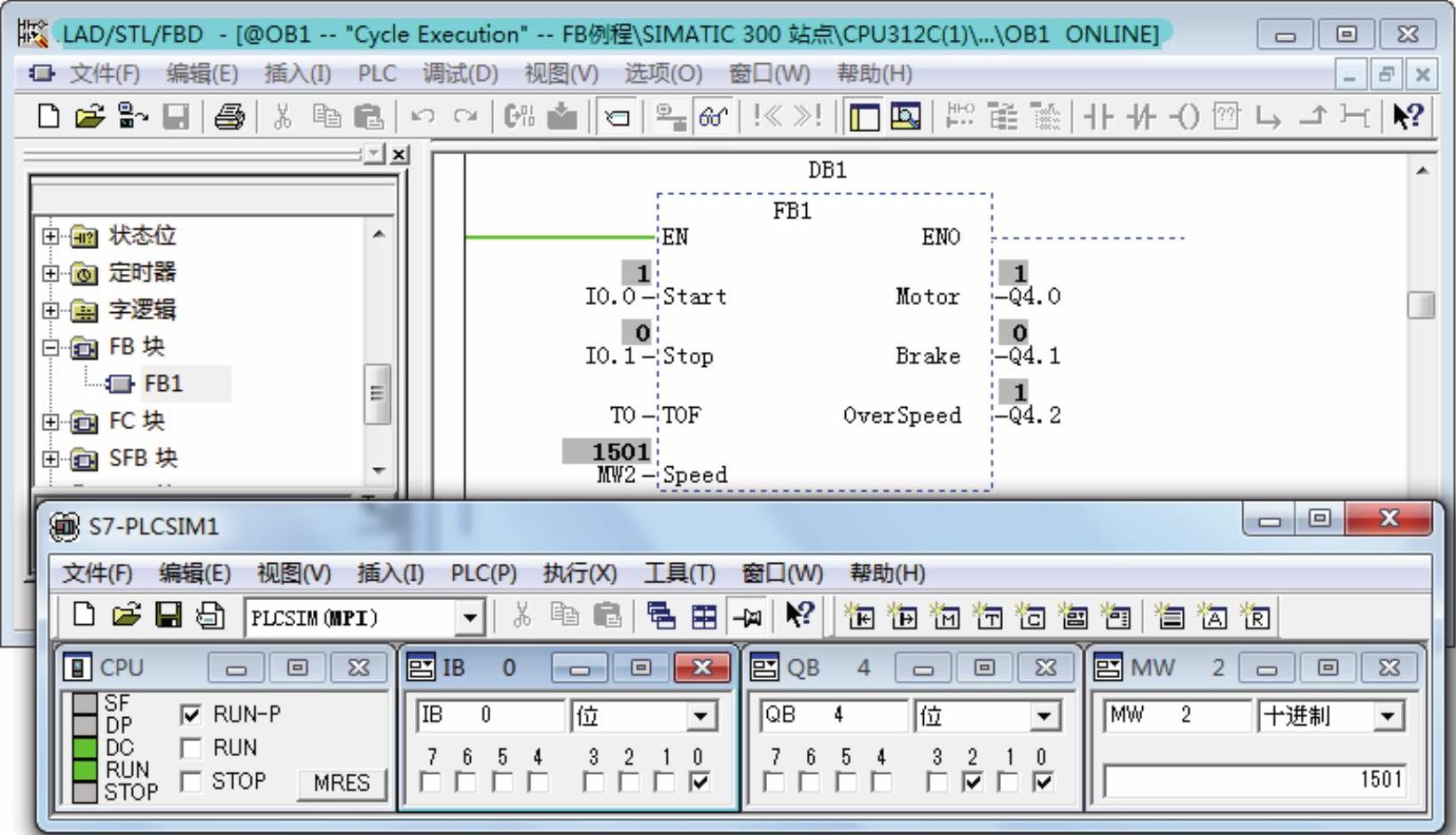Expand the 定时器 tree node
Image resolution: width=1456 pixels, height=835 pixels.
pos(51,273)
